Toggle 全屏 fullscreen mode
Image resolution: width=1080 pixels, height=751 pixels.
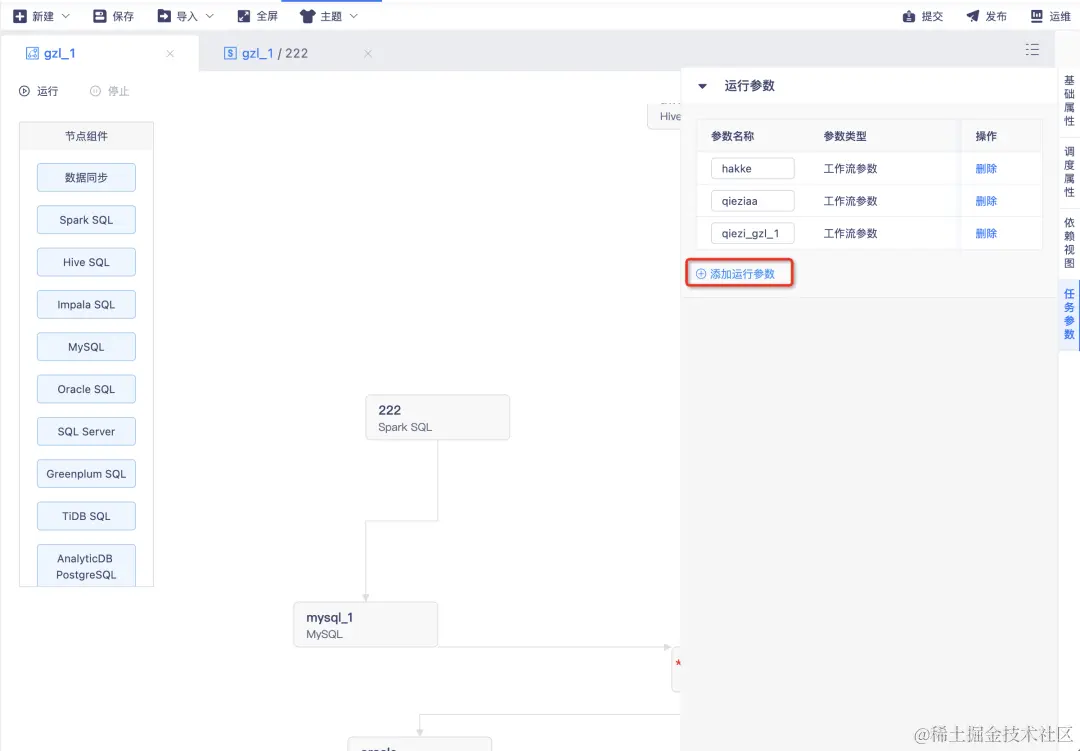(x=258, y=16)
